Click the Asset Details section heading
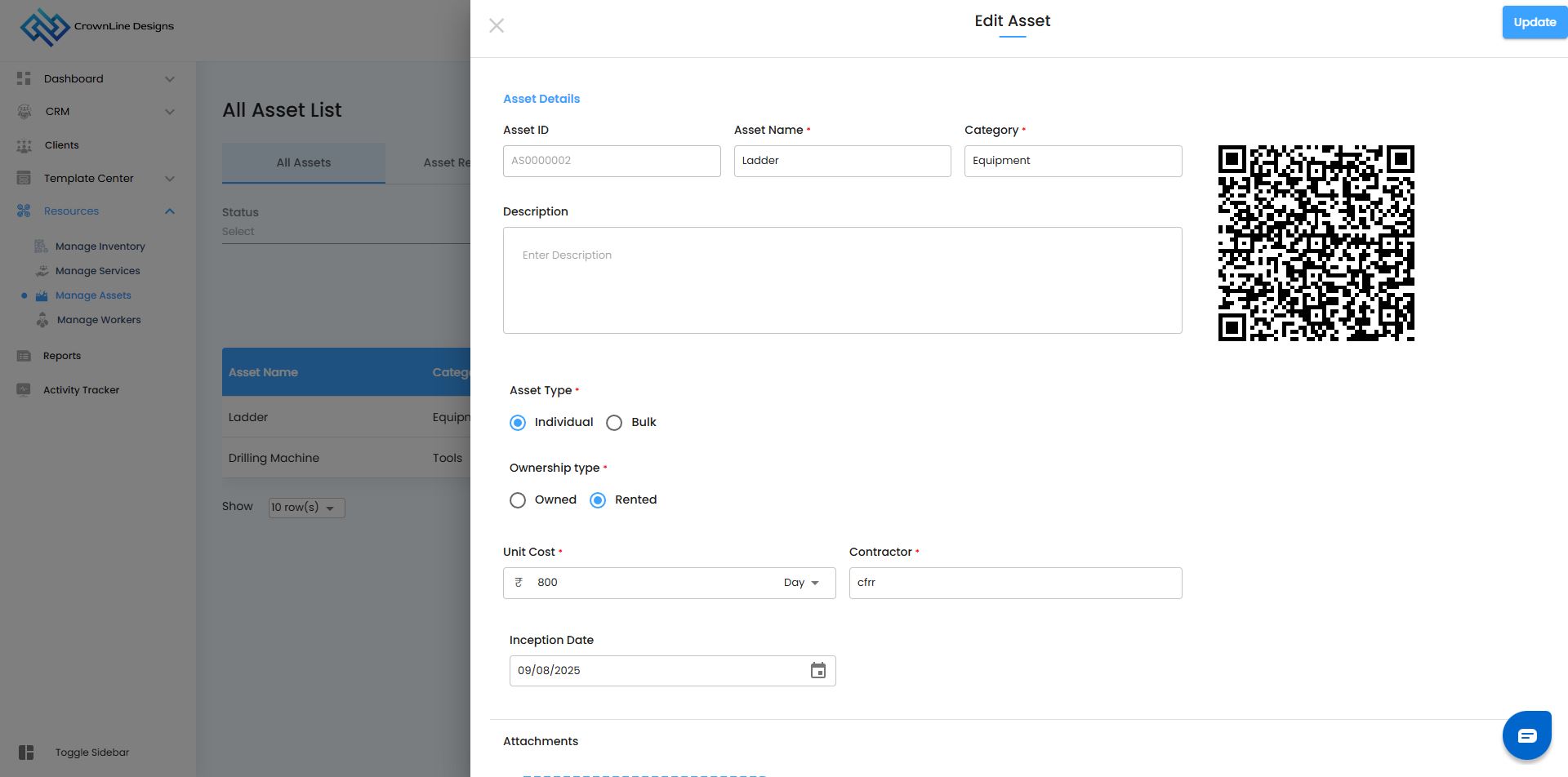1568x777 pixels. pyautogui.click(x=541, y=99)
